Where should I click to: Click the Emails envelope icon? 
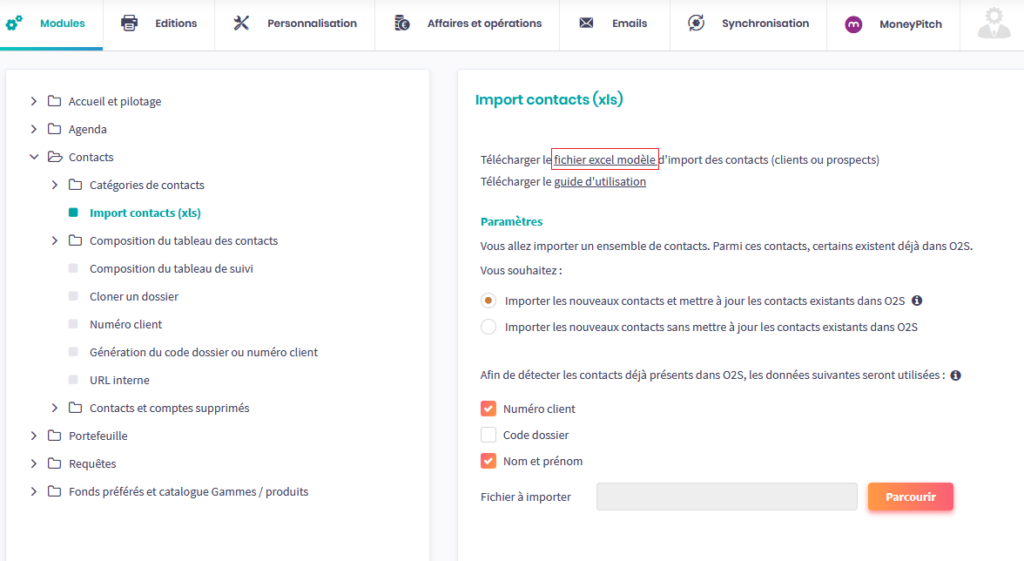586,23
